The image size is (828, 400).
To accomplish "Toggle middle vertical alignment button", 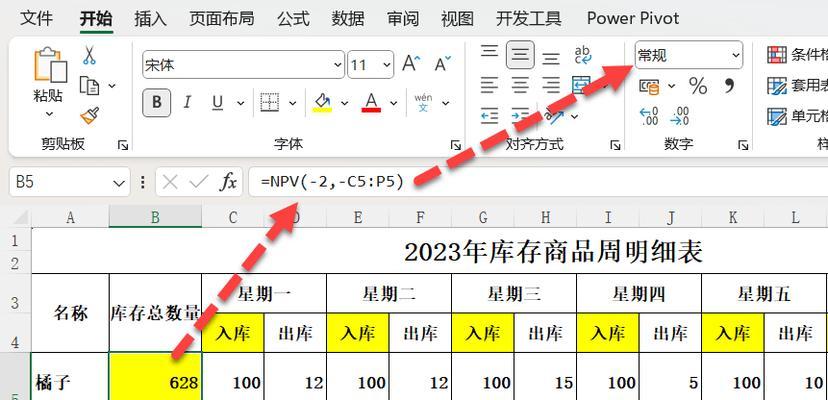I will point(520,55).
